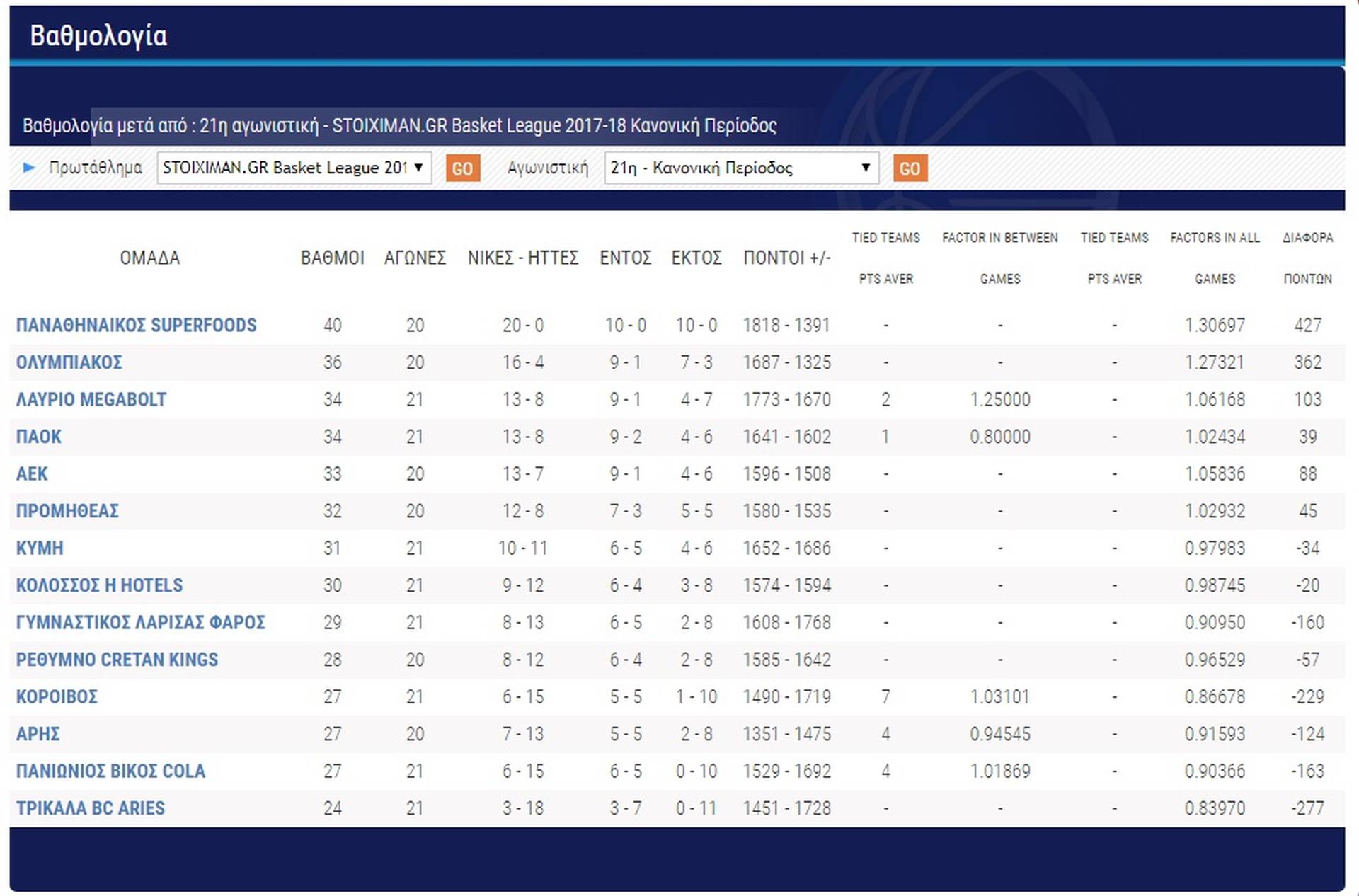Click the Αγωνιστική label
1359x896 pixels.
(x=548, y=168)
